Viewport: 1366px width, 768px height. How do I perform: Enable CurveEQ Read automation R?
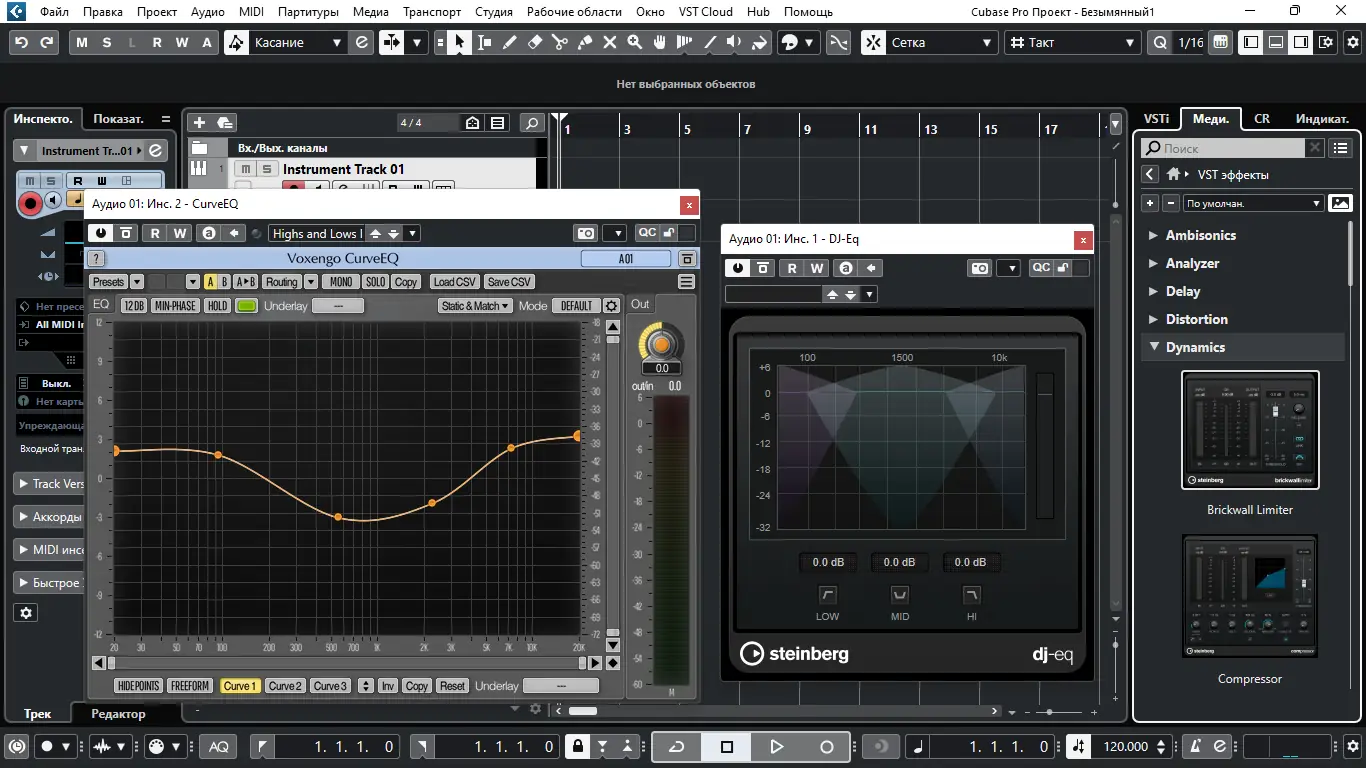tap(155, 233)
